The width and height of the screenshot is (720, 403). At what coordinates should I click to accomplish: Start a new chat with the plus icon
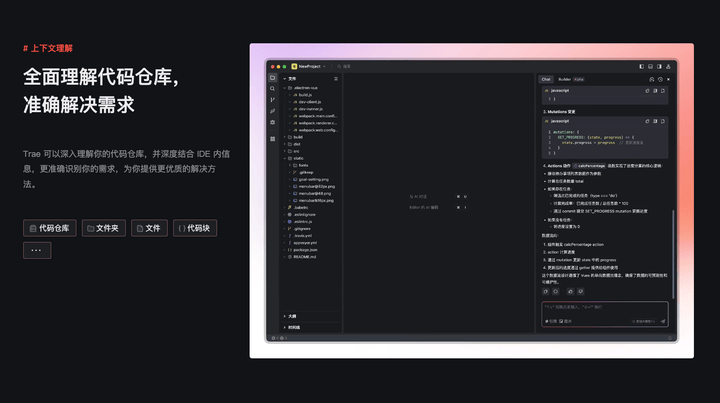652,79
